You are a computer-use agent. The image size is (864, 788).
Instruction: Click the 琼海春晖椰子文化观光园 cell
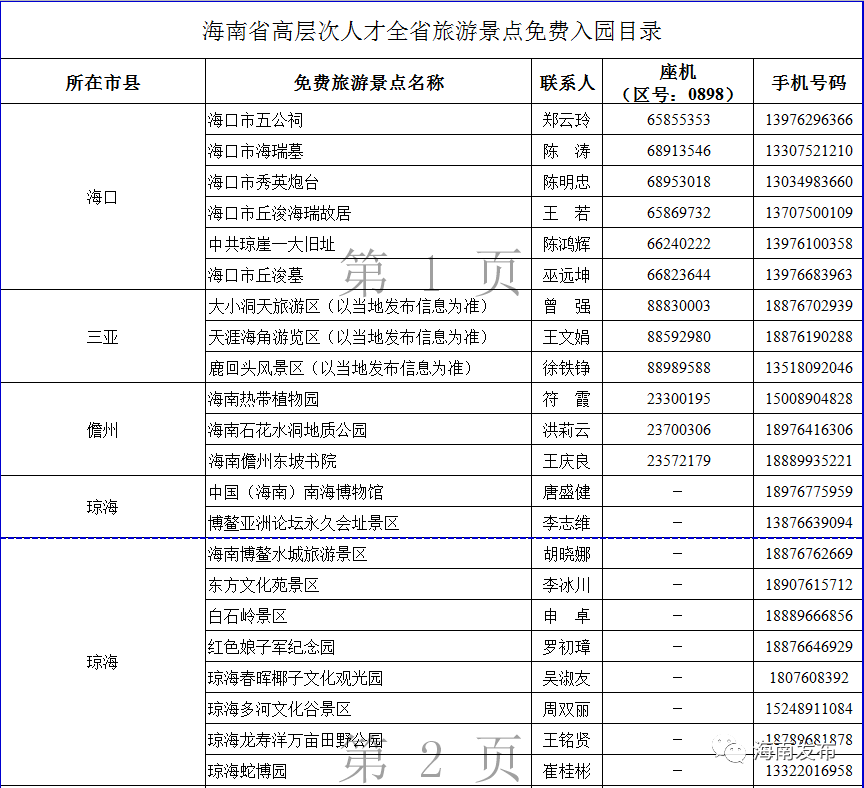369,677
